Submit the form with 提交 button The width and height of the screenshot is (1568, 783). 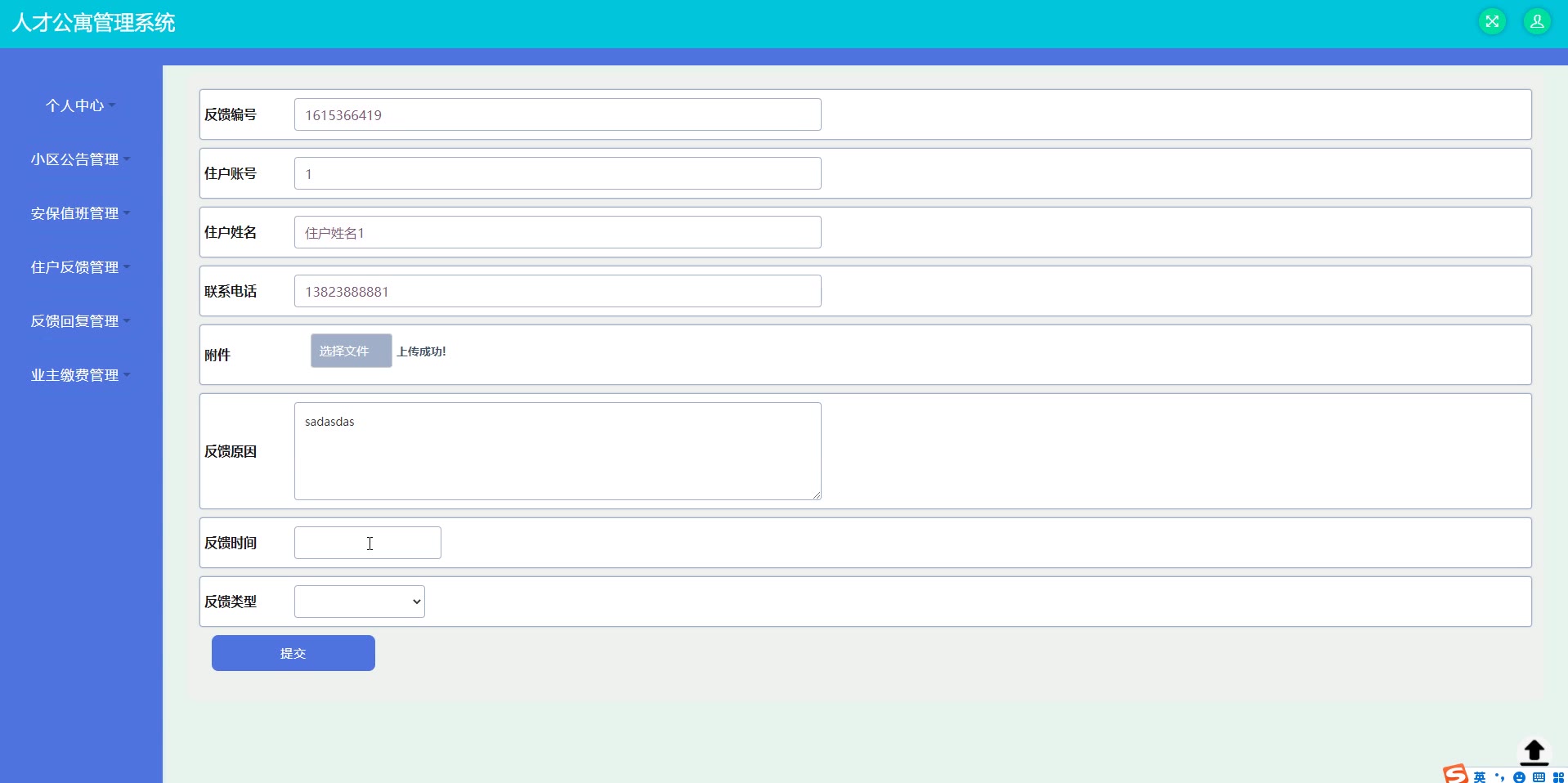point(293,653)
